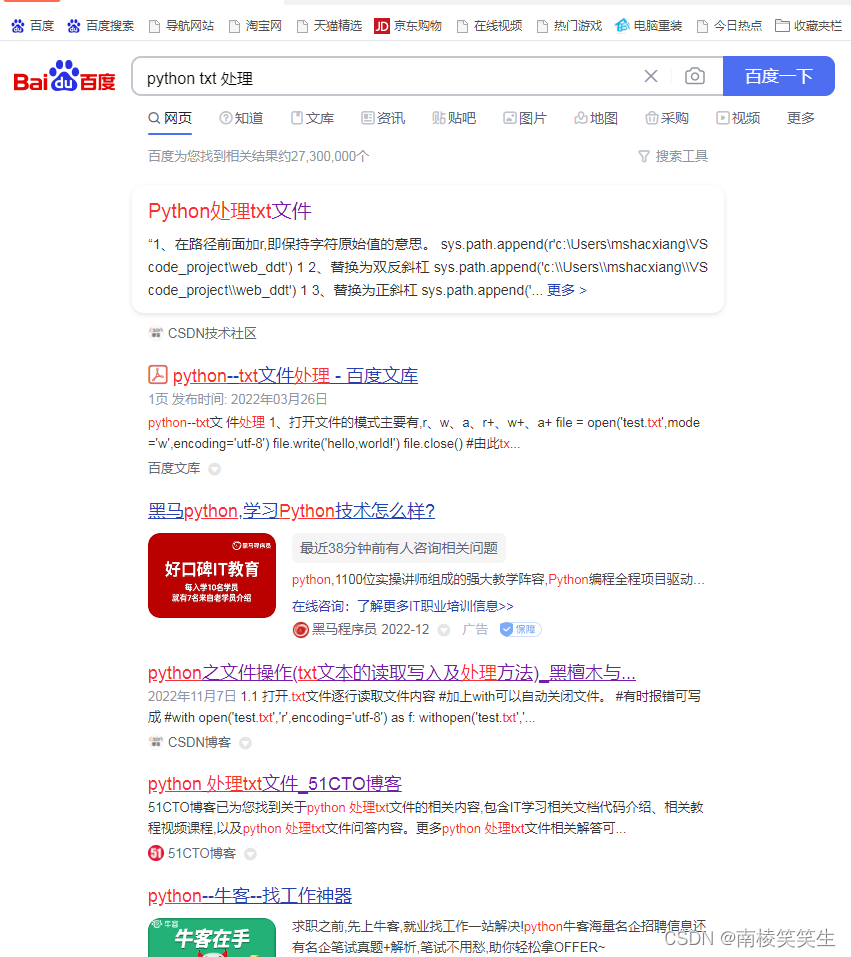
Task: Click the 保障 verified badge
Action: click(520, 629)
